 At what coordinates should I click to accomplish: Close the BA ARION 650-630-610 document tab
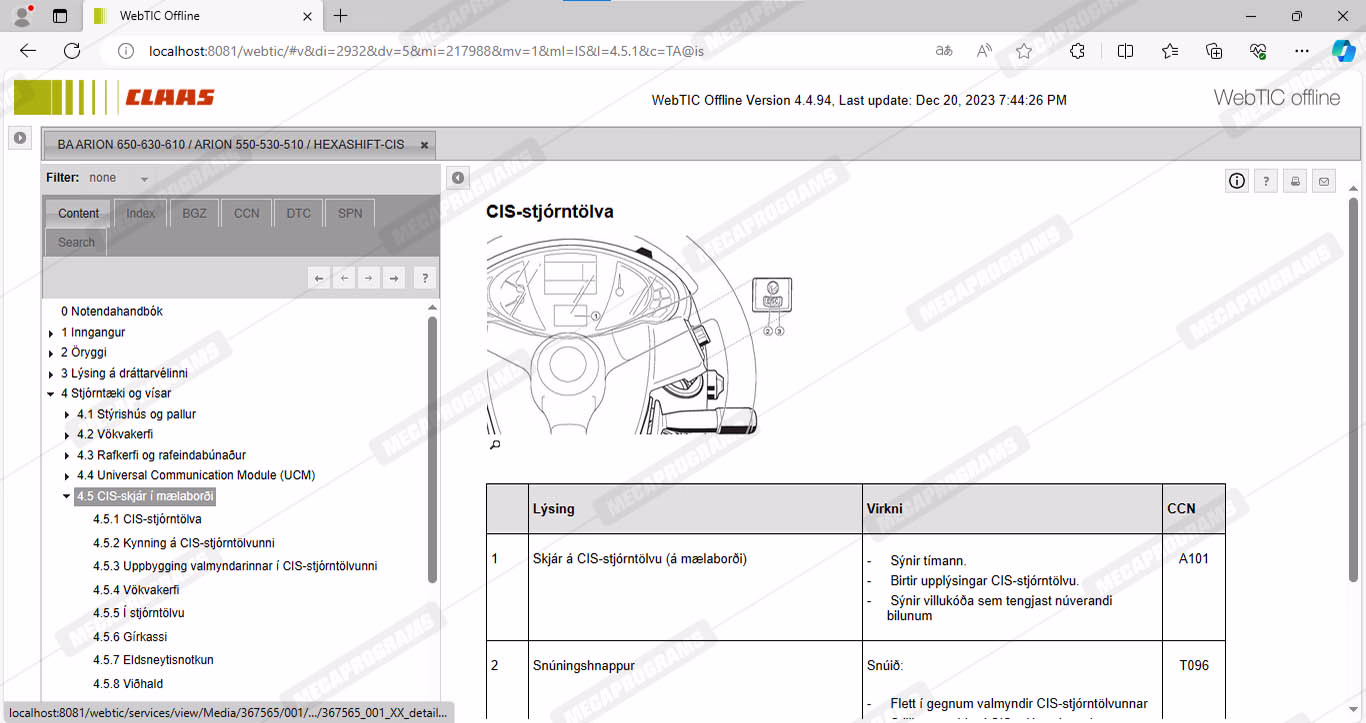(424, 145)
